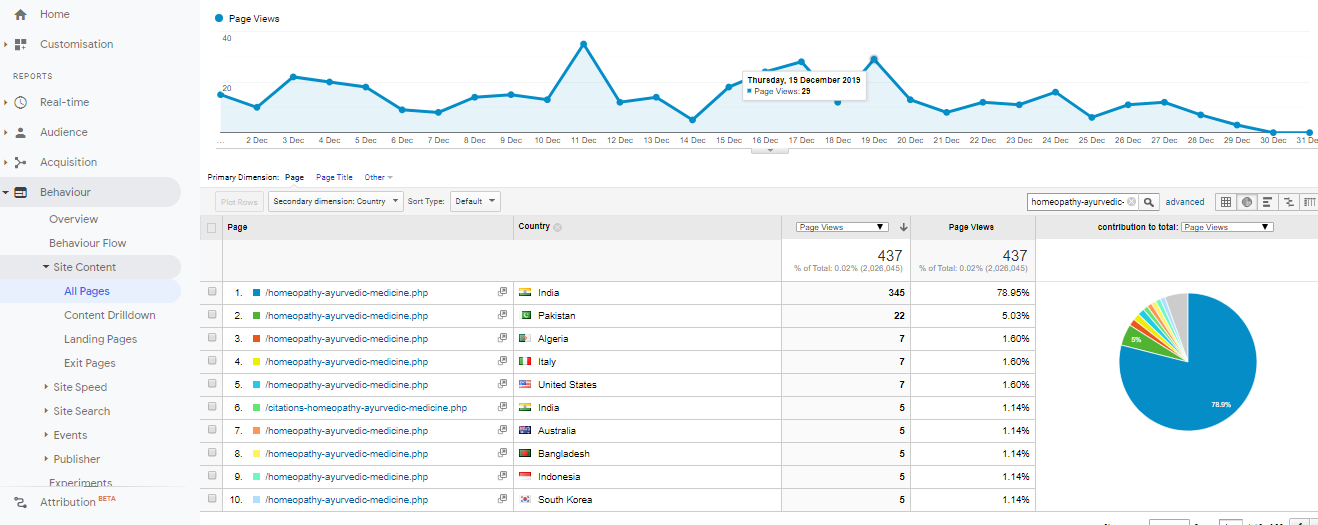Switch to data table view icon
1318x525 pixels.
(x=1225, y=202)
